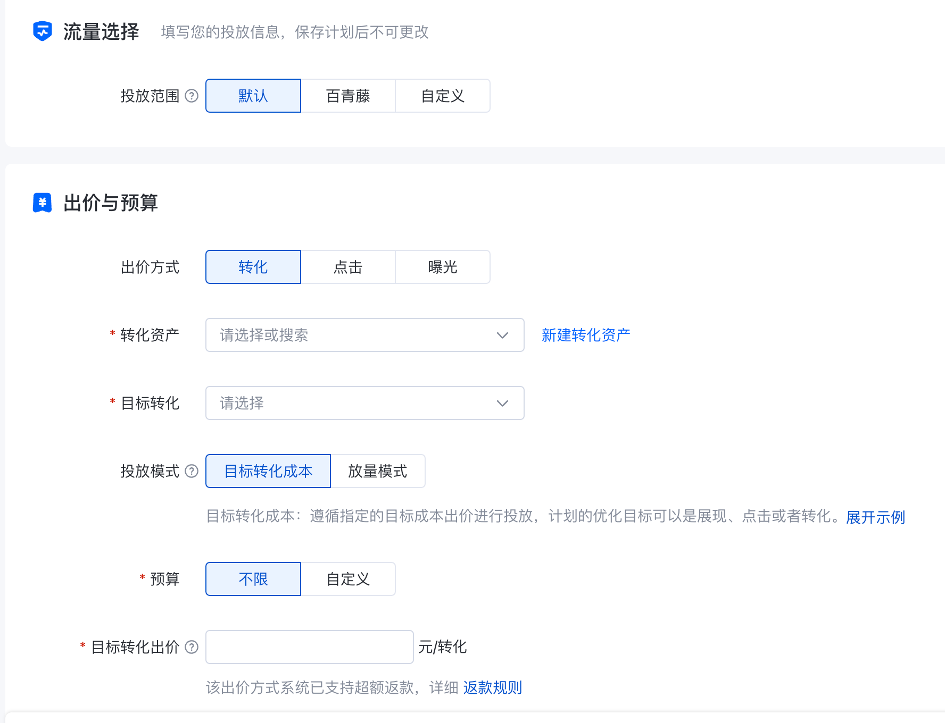Click the help icon next to 投放模式

point(192,472)
